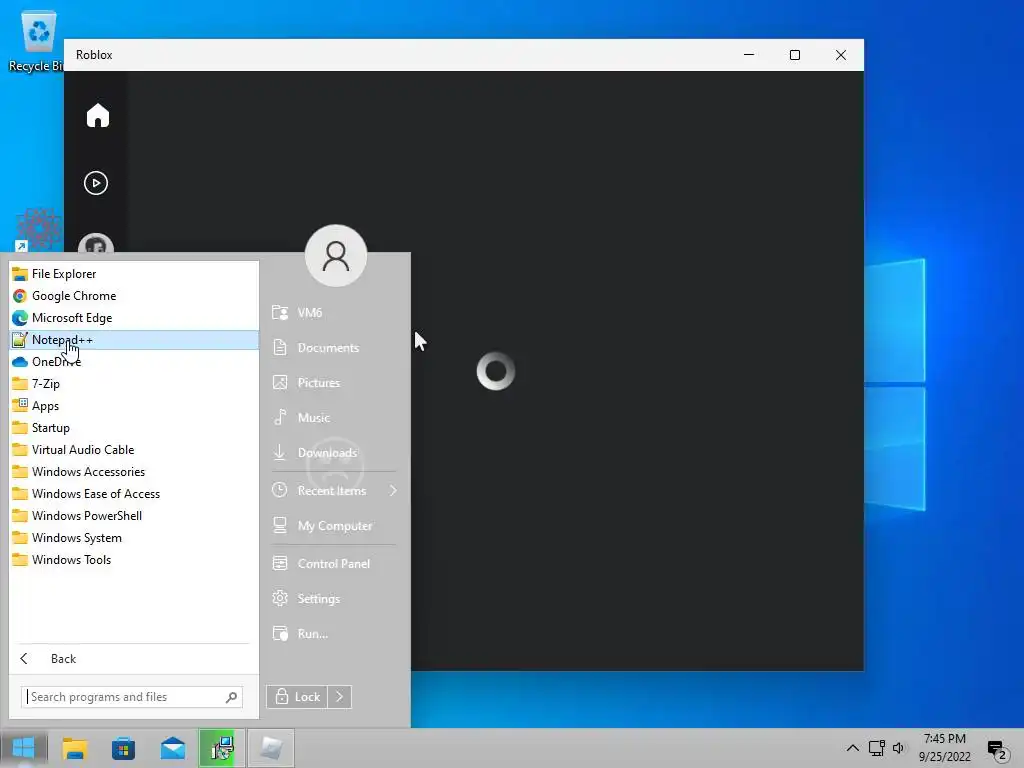The width and height of the screenshot is (1024, 768).
Task: Open Music from start menu
Action: (334, 418)
